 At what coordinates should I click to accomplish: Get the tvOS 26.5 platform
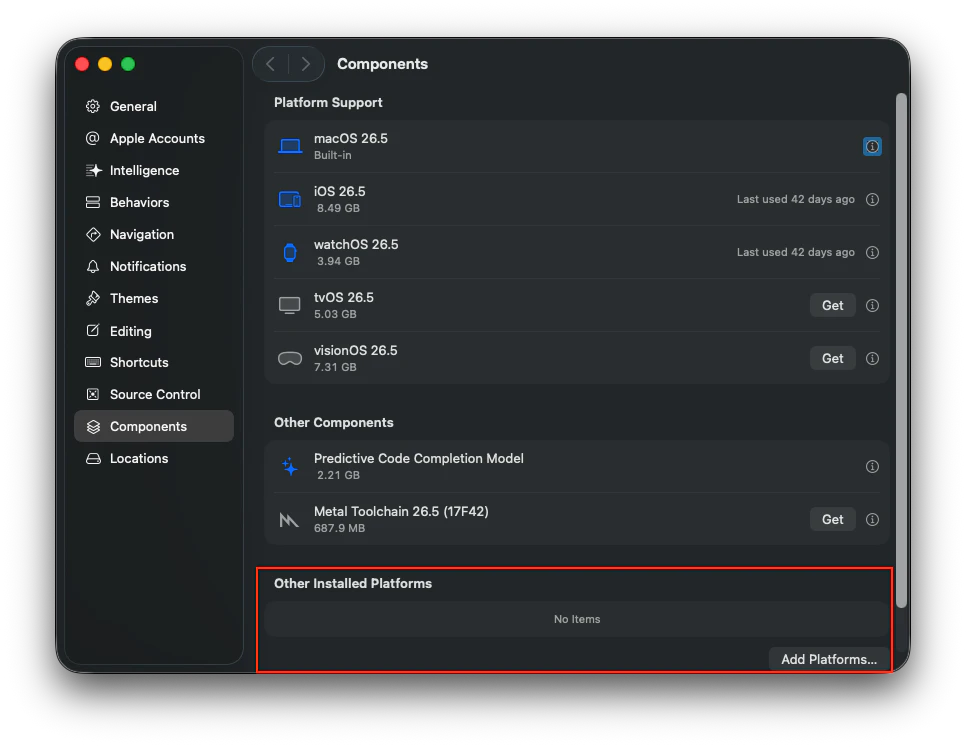[832, 305]
